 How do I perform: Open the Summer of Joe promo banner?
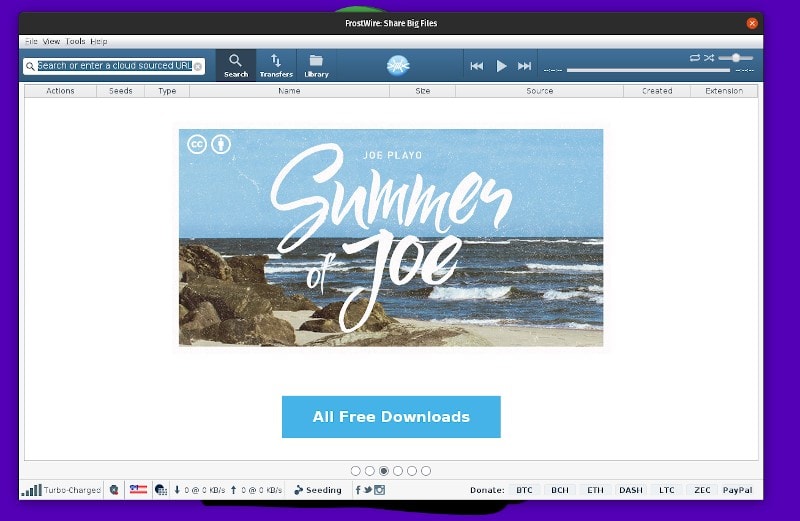point(391,238)
